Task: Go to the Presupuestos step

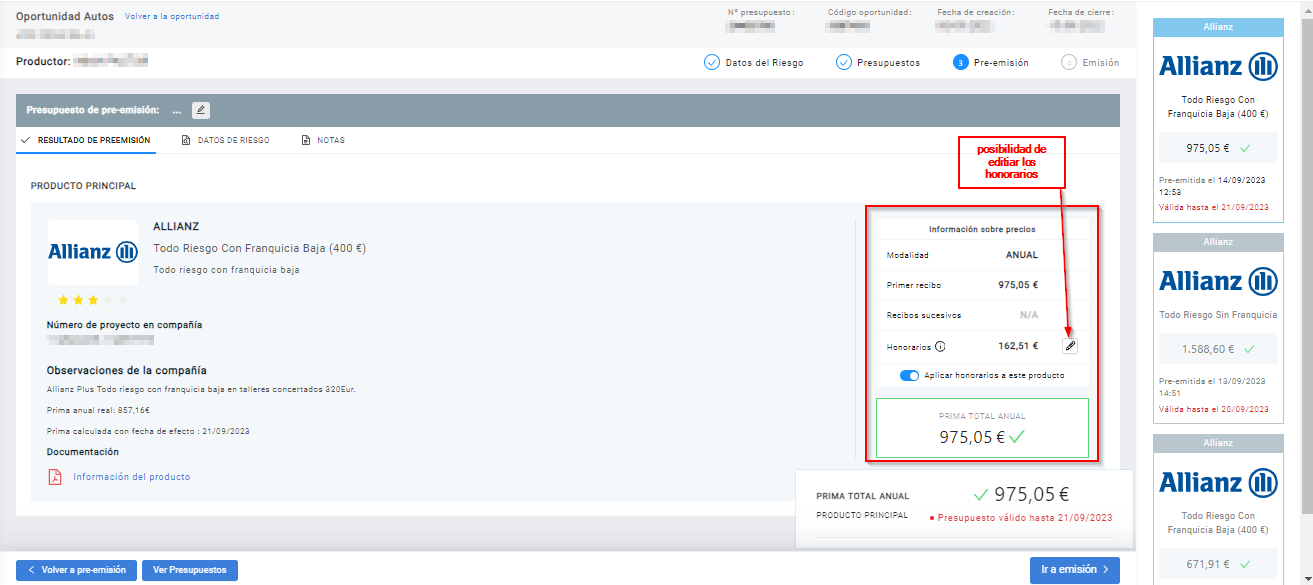Action: tap(878, 62)
